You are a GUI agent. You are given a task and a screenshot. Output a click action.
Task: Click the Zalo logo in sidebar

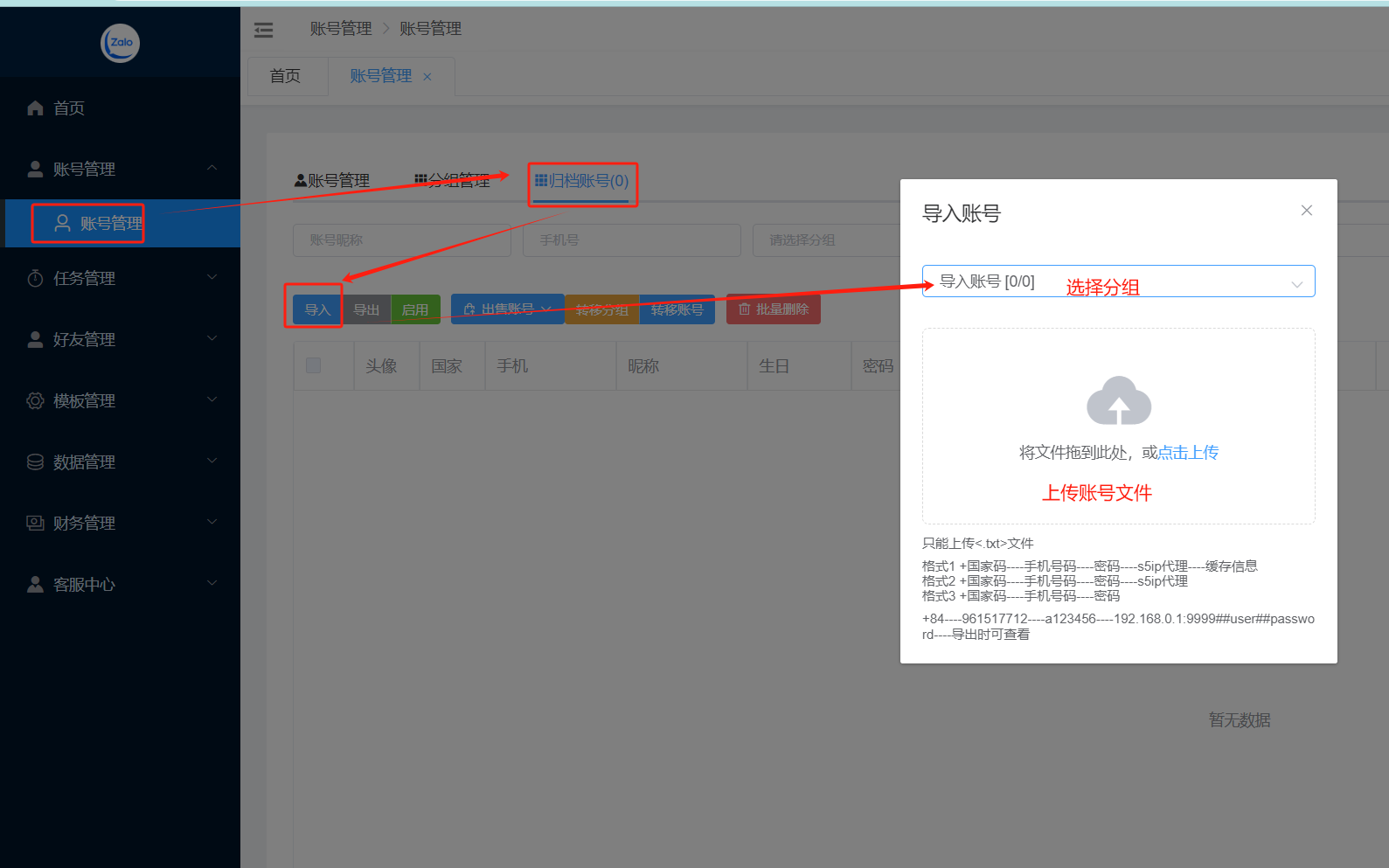121,43
